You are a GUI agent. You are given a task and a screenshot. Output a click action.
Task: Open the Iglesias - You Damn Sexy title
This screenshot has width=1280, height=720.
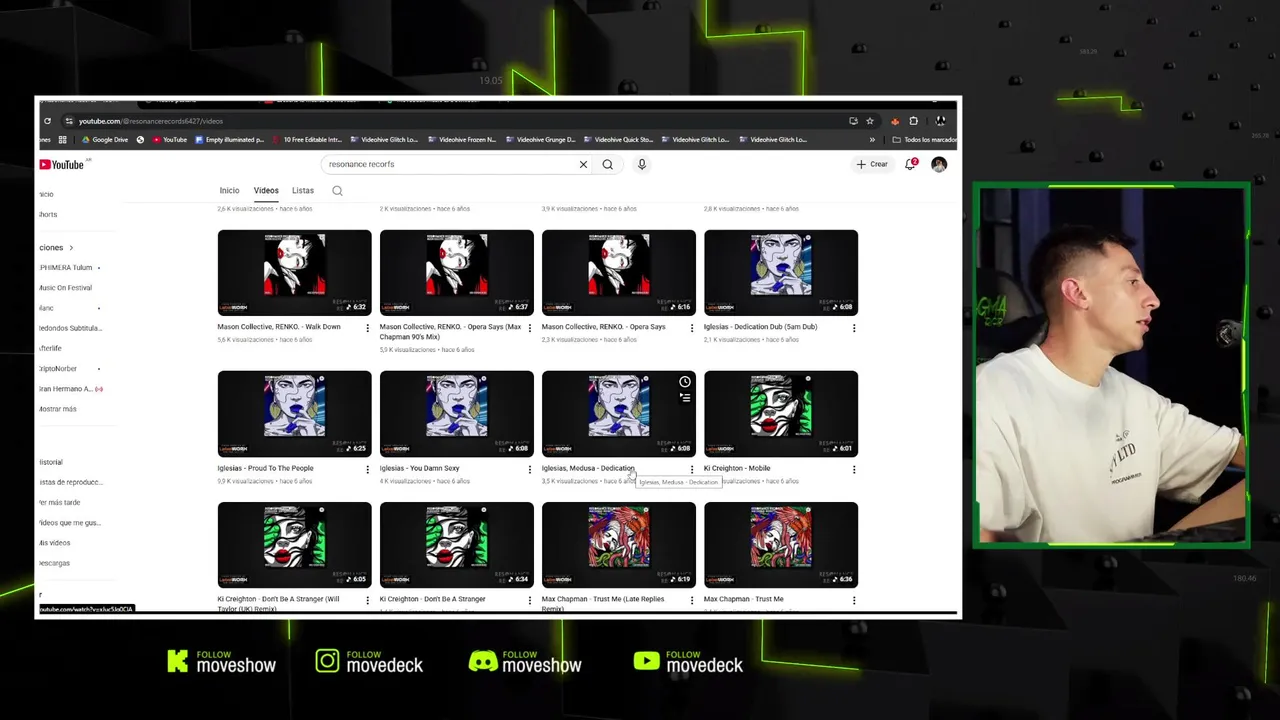coord(419,468)
